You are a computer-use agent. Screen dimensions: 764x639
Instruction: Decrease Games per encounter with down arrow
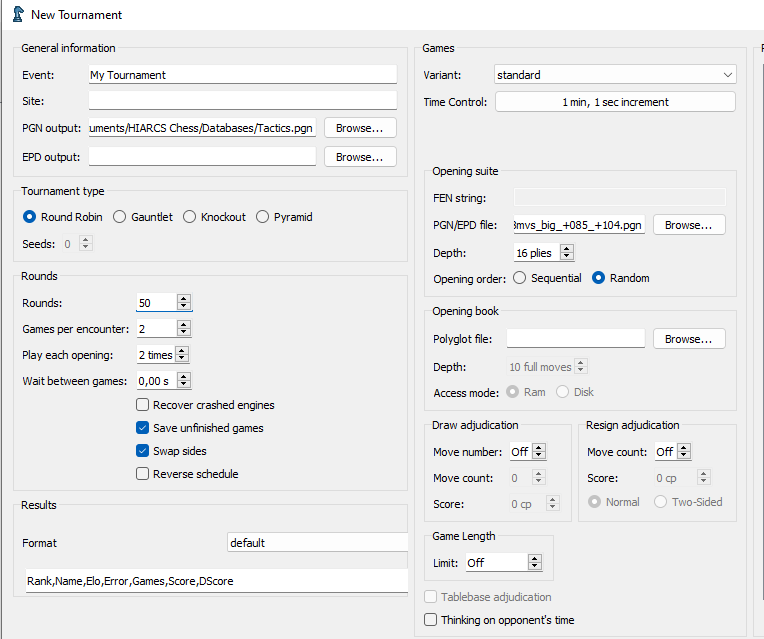(x=184, y=332)
